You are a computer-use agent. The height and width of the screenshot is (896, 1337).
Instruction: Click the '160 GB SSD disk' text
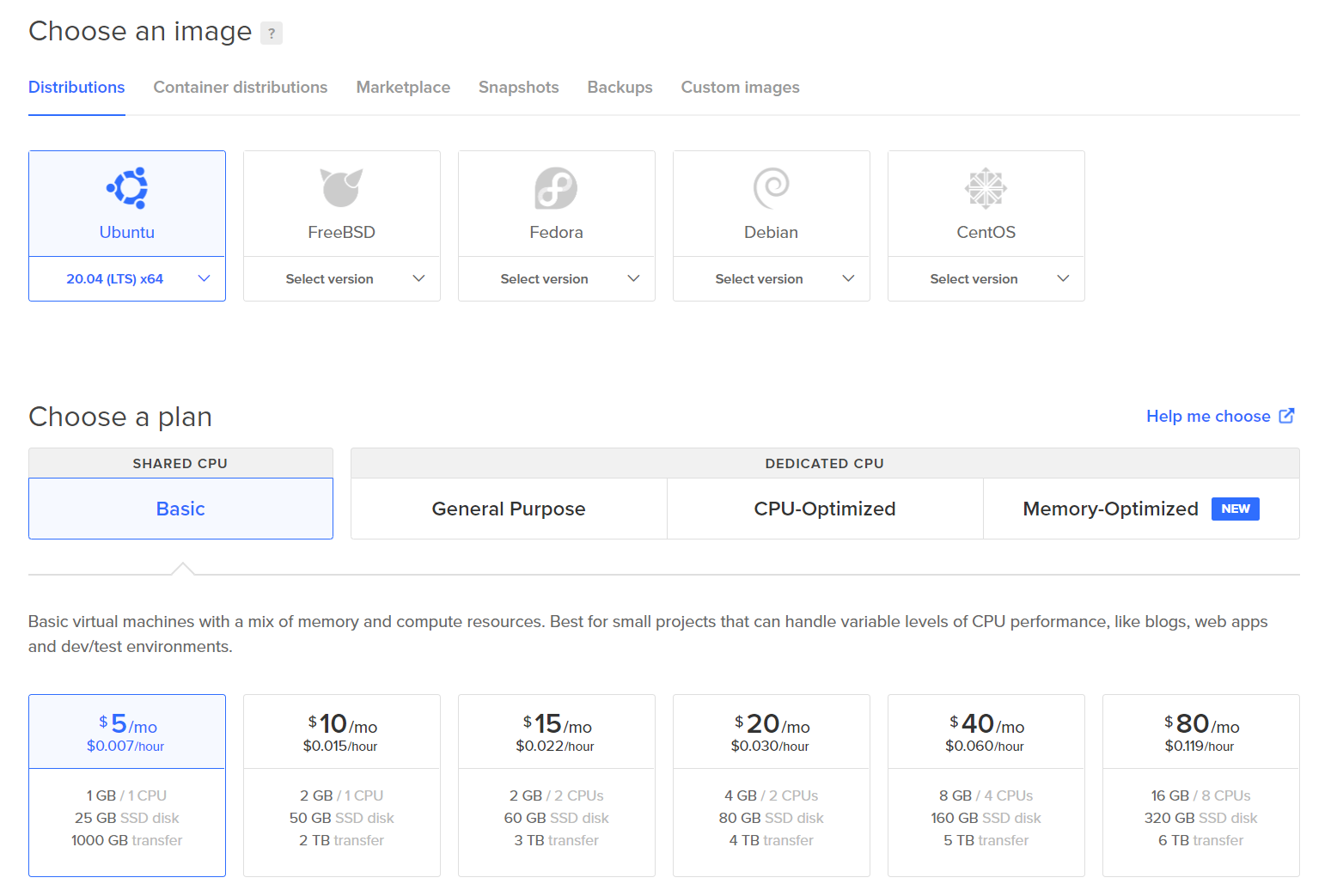pyautogui.click(x=986, y=818)
